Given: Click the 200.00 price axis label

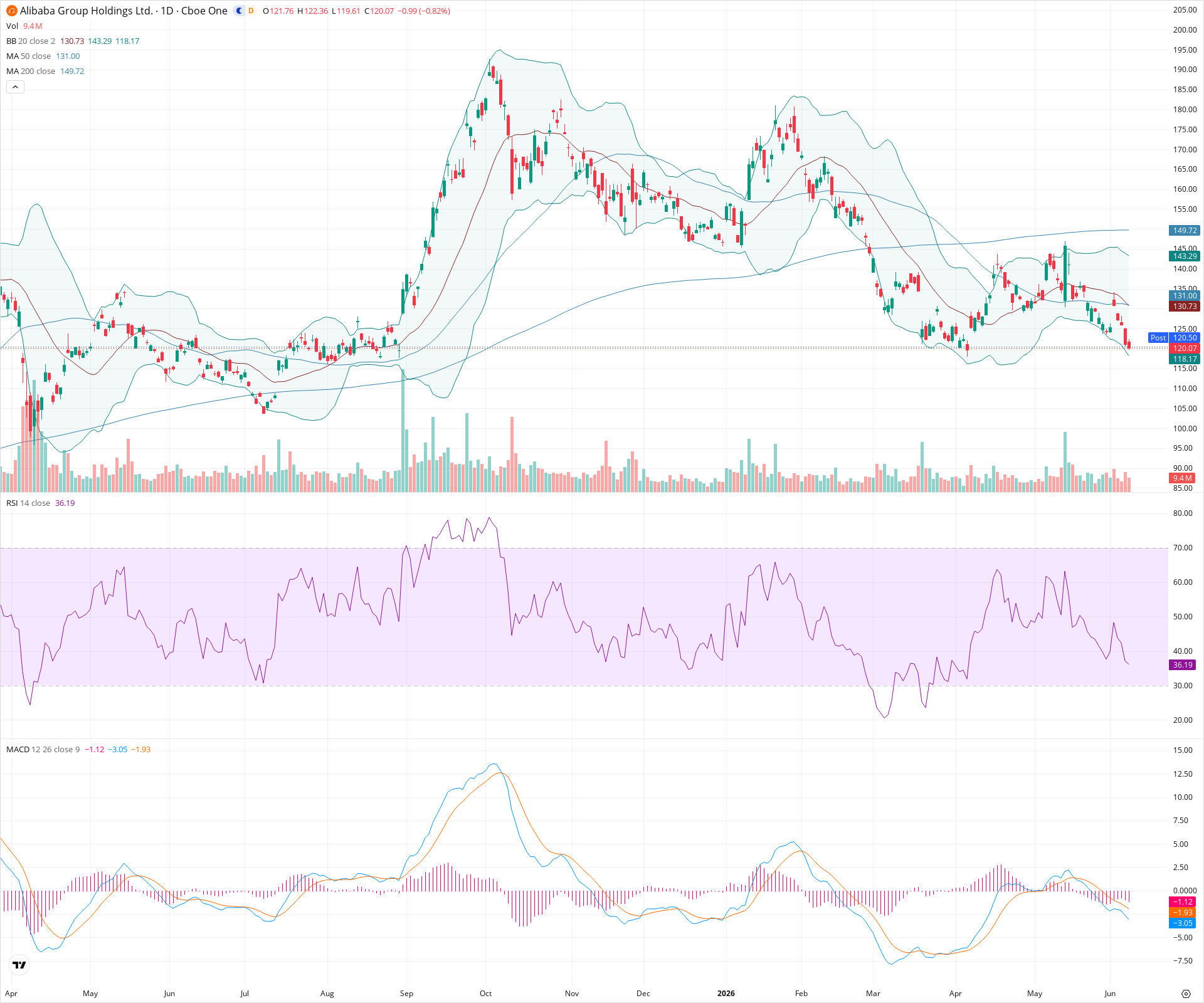Looking at the screenshot, I should [1185, 30].
